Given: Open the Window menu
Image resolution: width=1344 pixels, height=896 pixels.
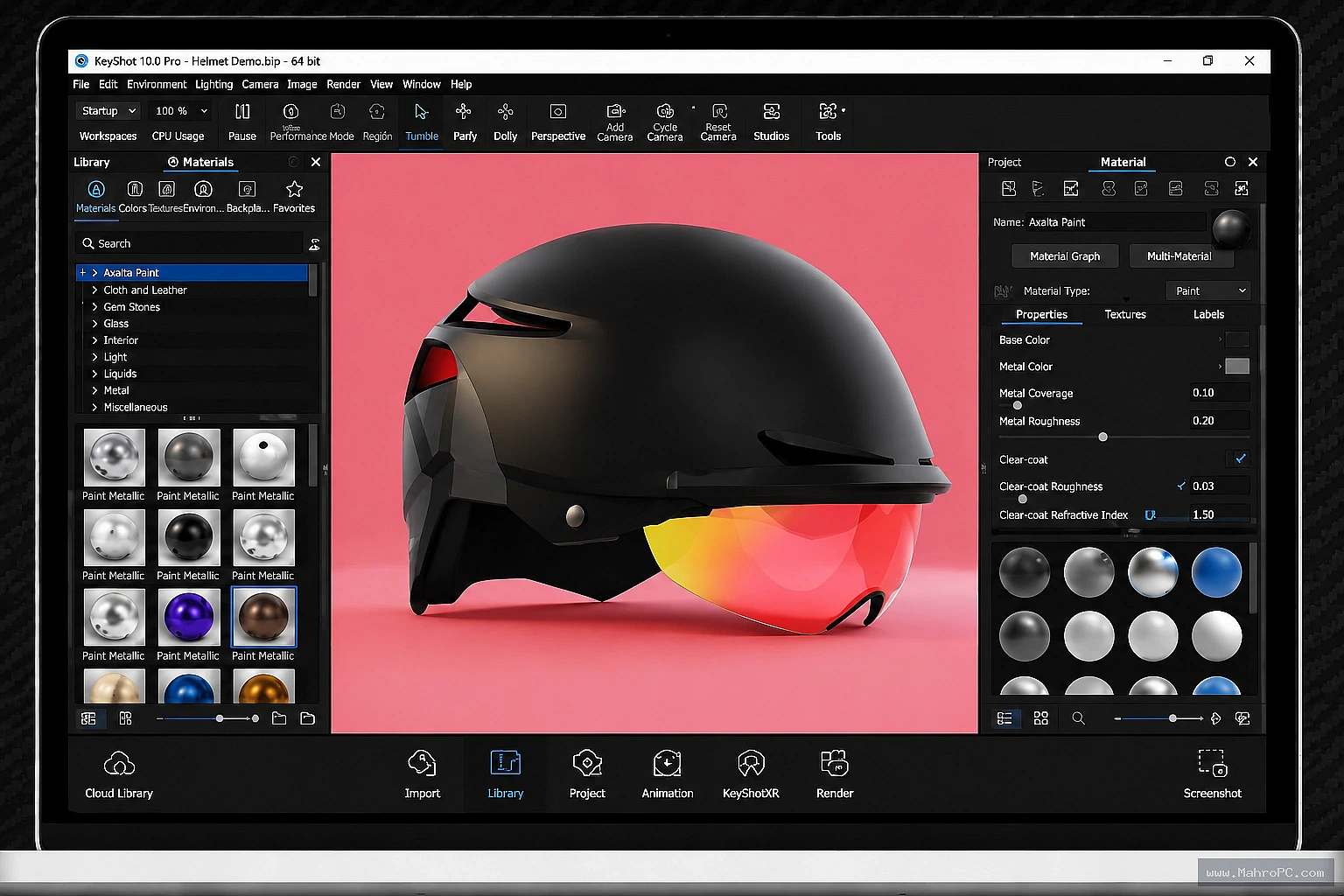Looking at the screenshot, I should [421, 84].
